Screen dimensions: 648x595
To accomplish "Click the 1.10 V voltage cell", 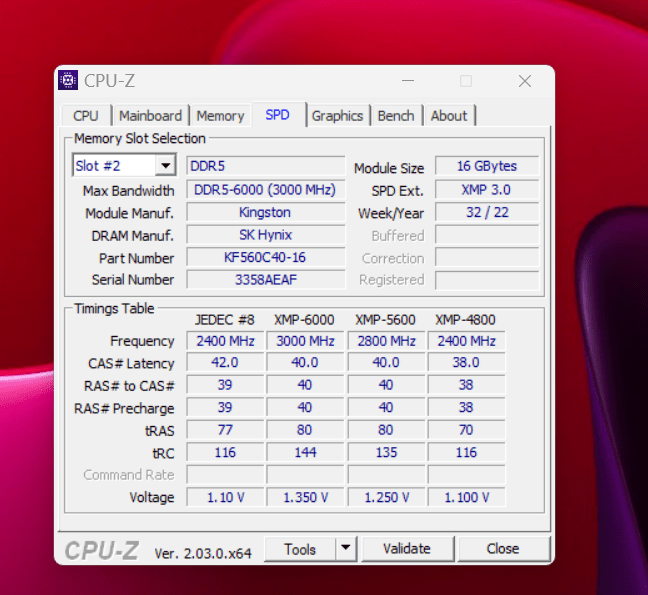I will 225,497.
